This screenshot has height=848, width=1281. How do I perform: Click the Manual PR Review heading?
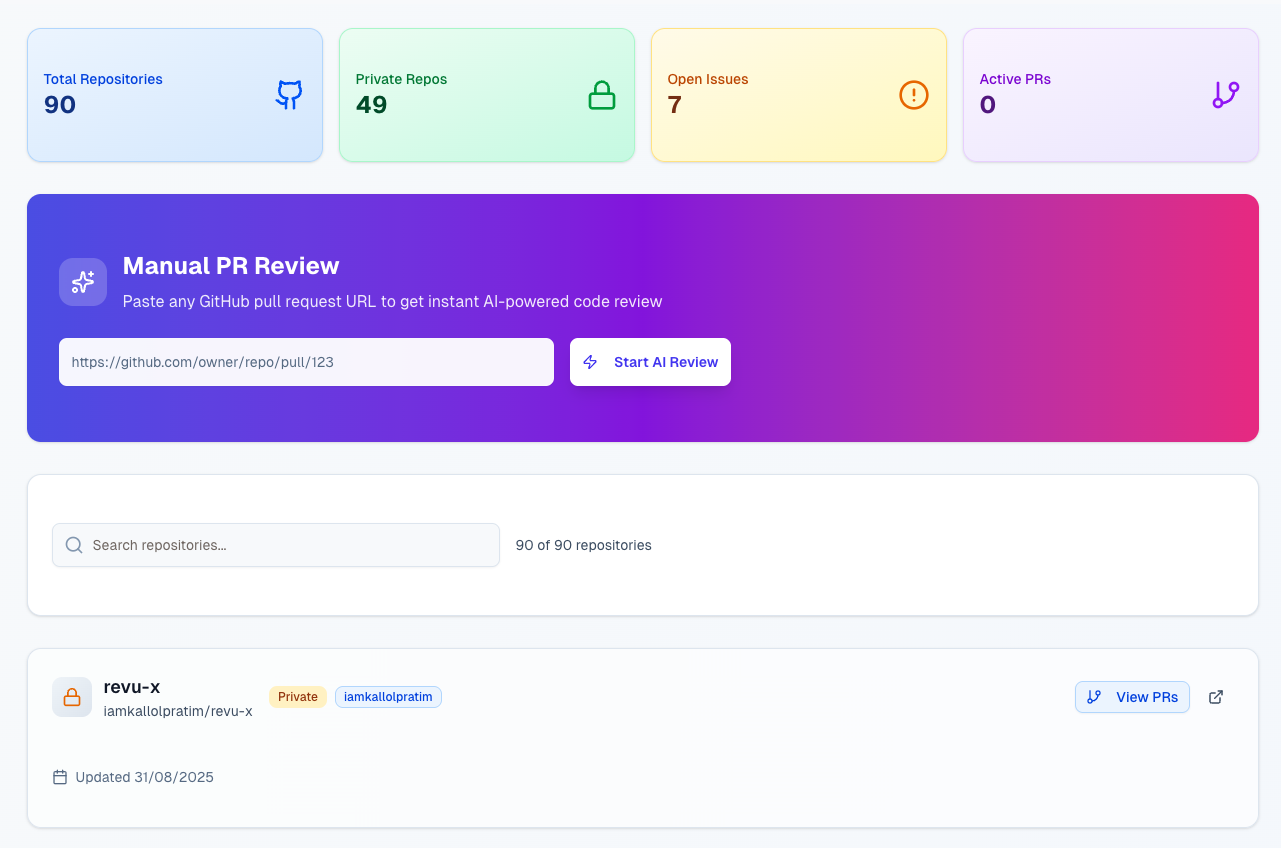point(231,266)
